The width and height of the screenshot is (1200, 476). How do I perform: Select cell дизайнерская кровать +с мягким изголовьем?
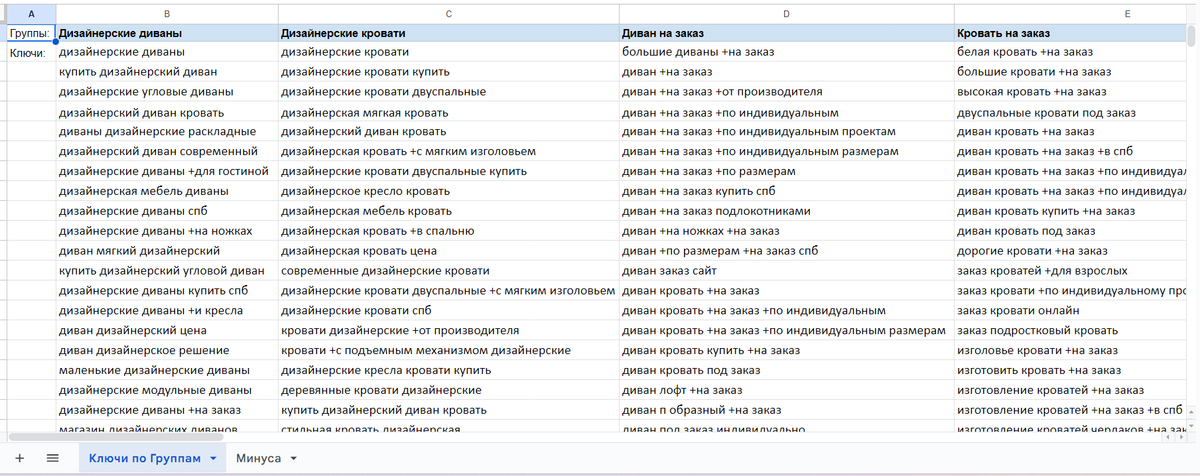(x=449, y=152)
